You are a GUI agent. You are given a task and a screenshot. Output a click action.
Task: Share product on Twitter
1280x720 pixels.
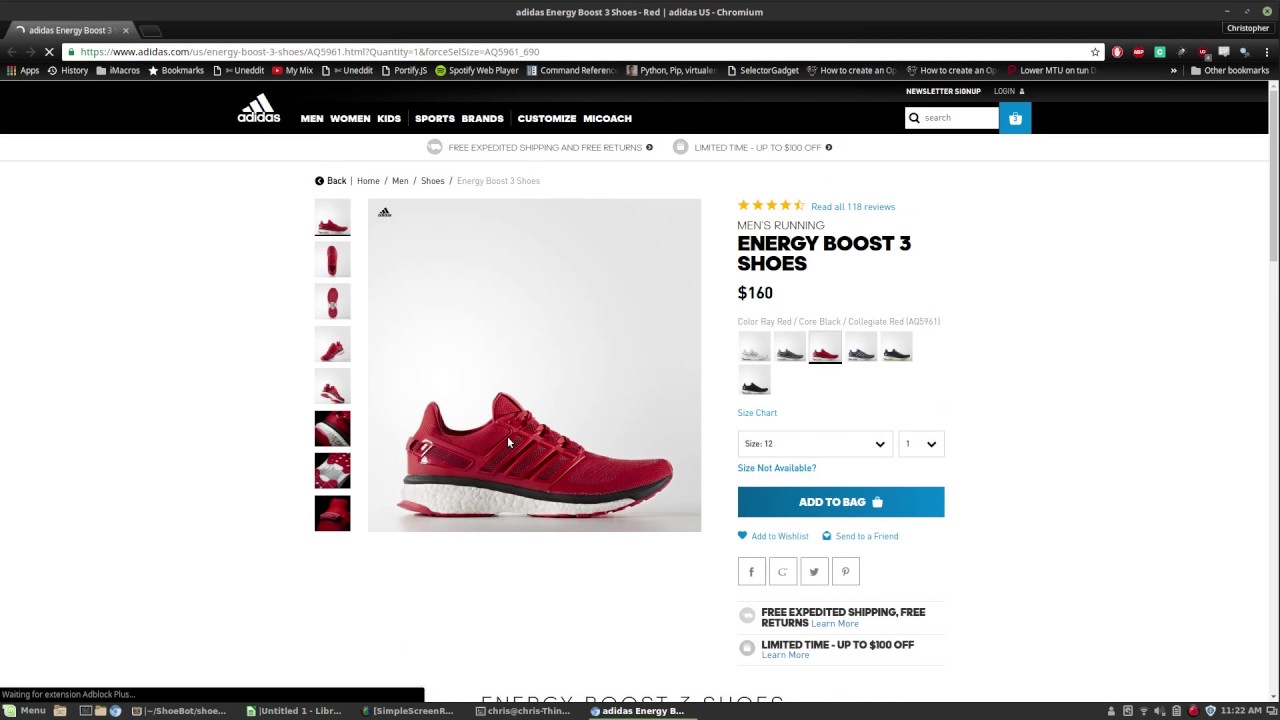[814, 572]
